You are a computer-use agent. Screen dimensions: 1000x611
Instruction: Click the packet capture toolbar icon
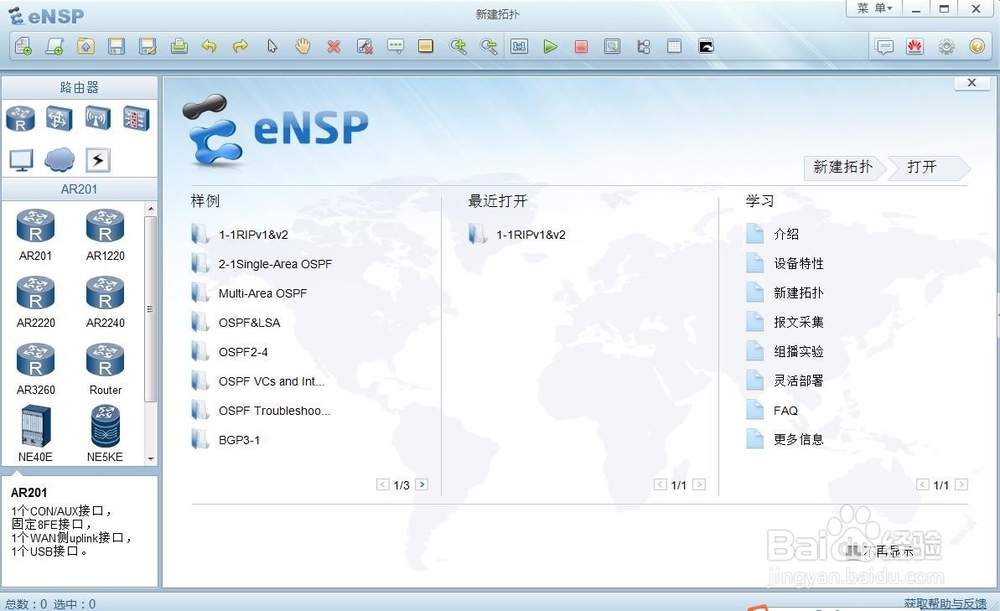(612, 47)
